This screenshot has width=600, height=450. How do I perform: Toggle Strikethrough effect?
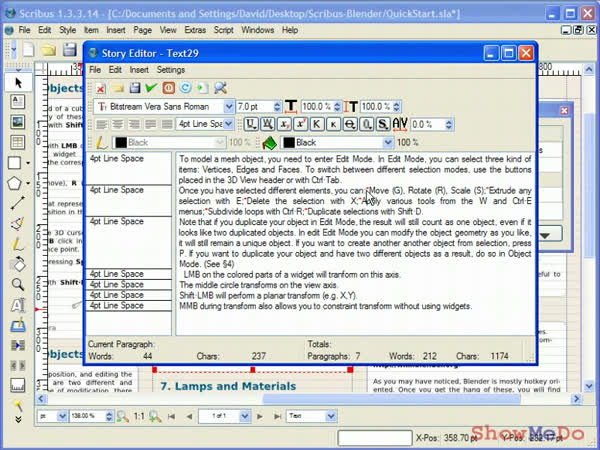coord(350,124)
